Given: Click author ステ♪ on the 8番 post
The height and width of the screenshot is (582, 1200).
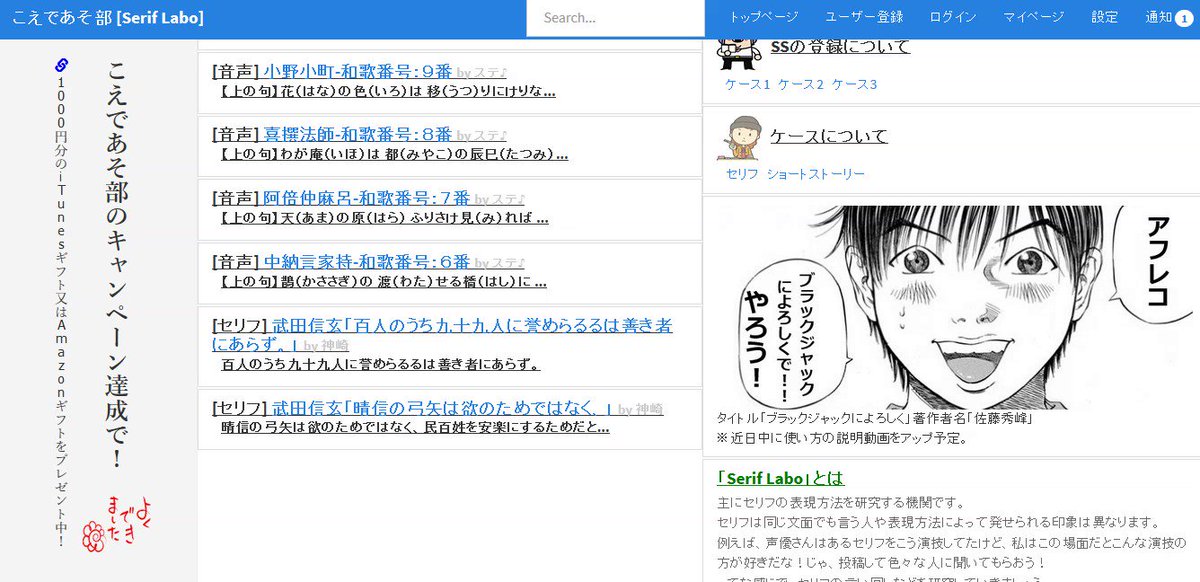Looking at the screenshot, I should click(x=491, y=137).
